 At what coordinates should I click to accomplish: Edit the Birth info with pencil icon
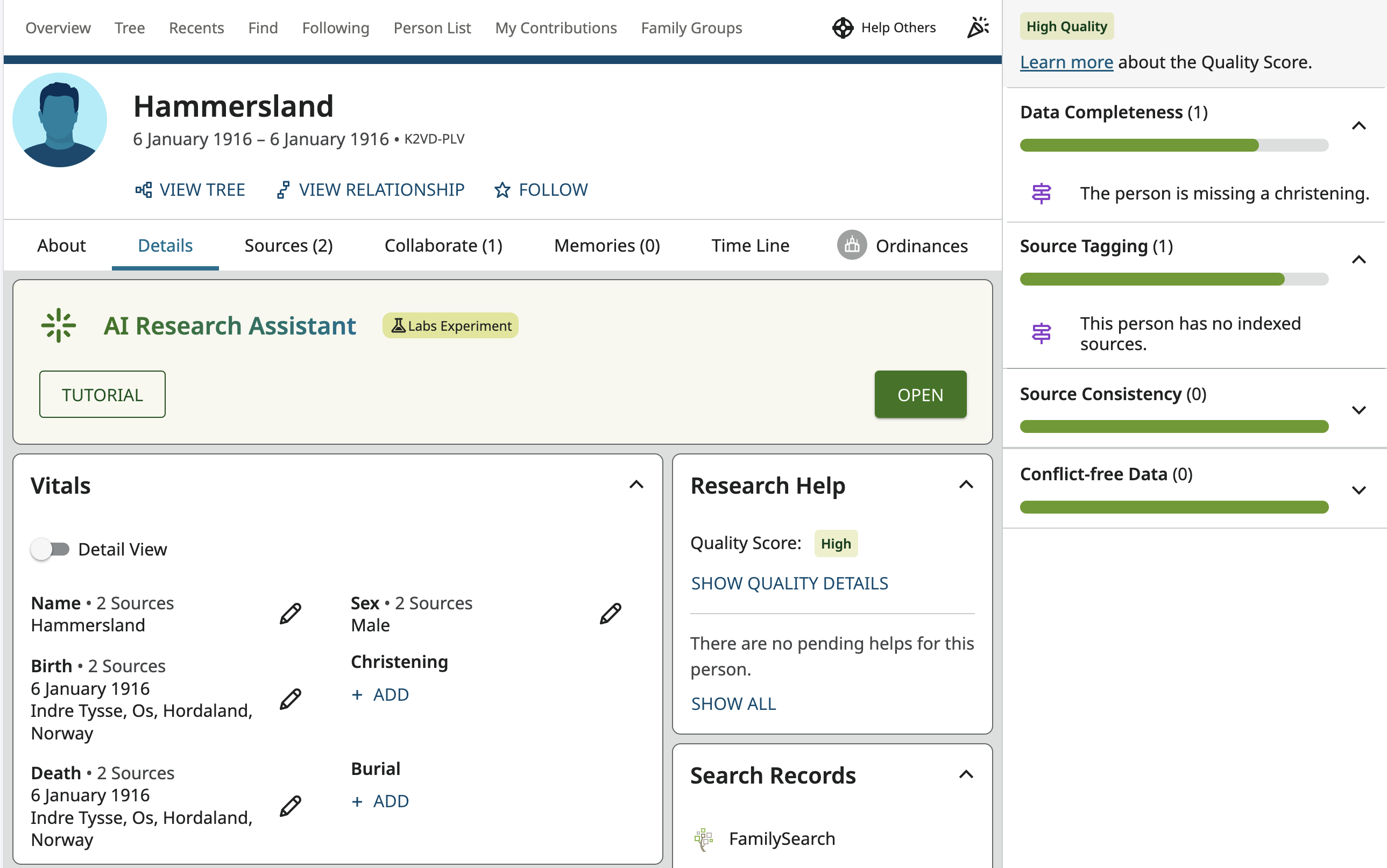290,699
